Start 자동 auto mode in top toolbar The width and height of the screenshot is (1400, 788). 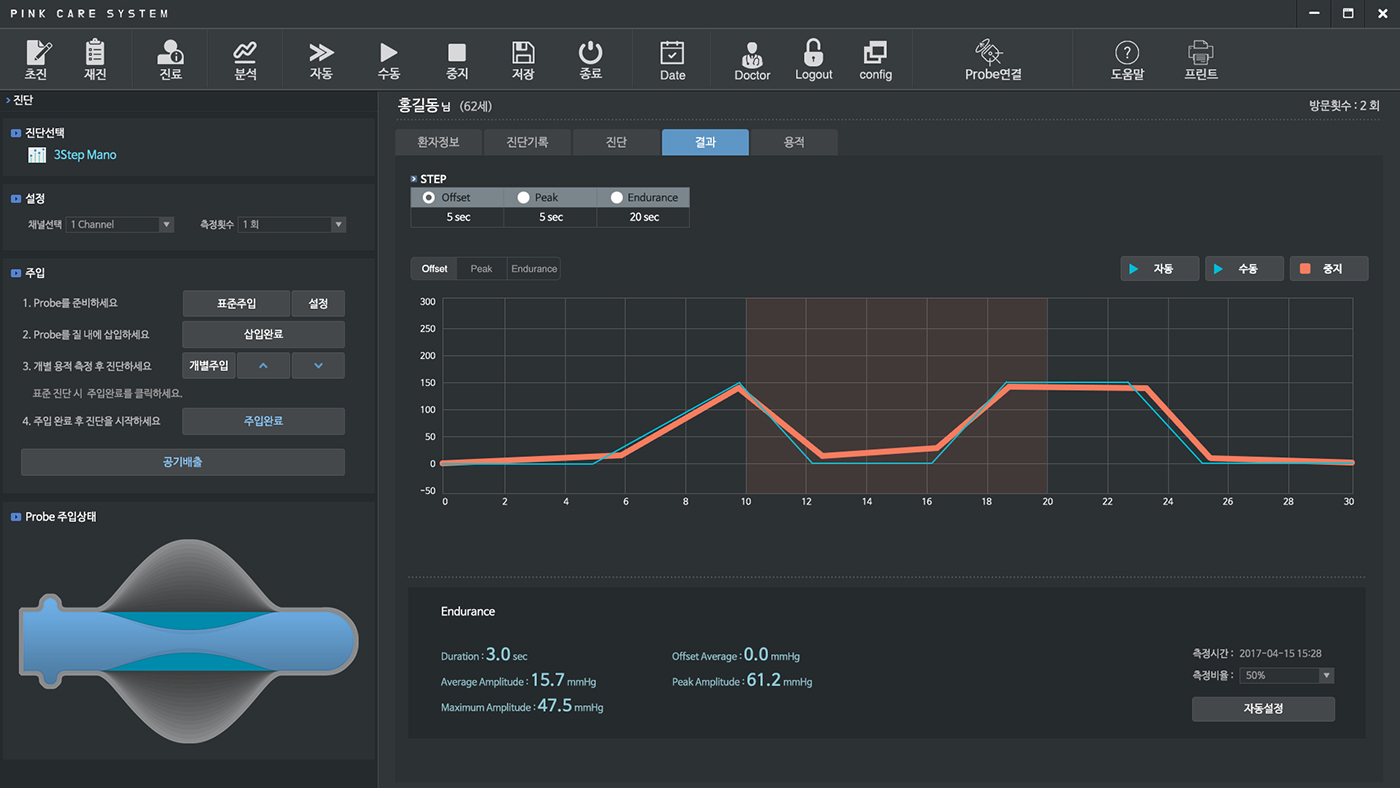tap(321, 60)
